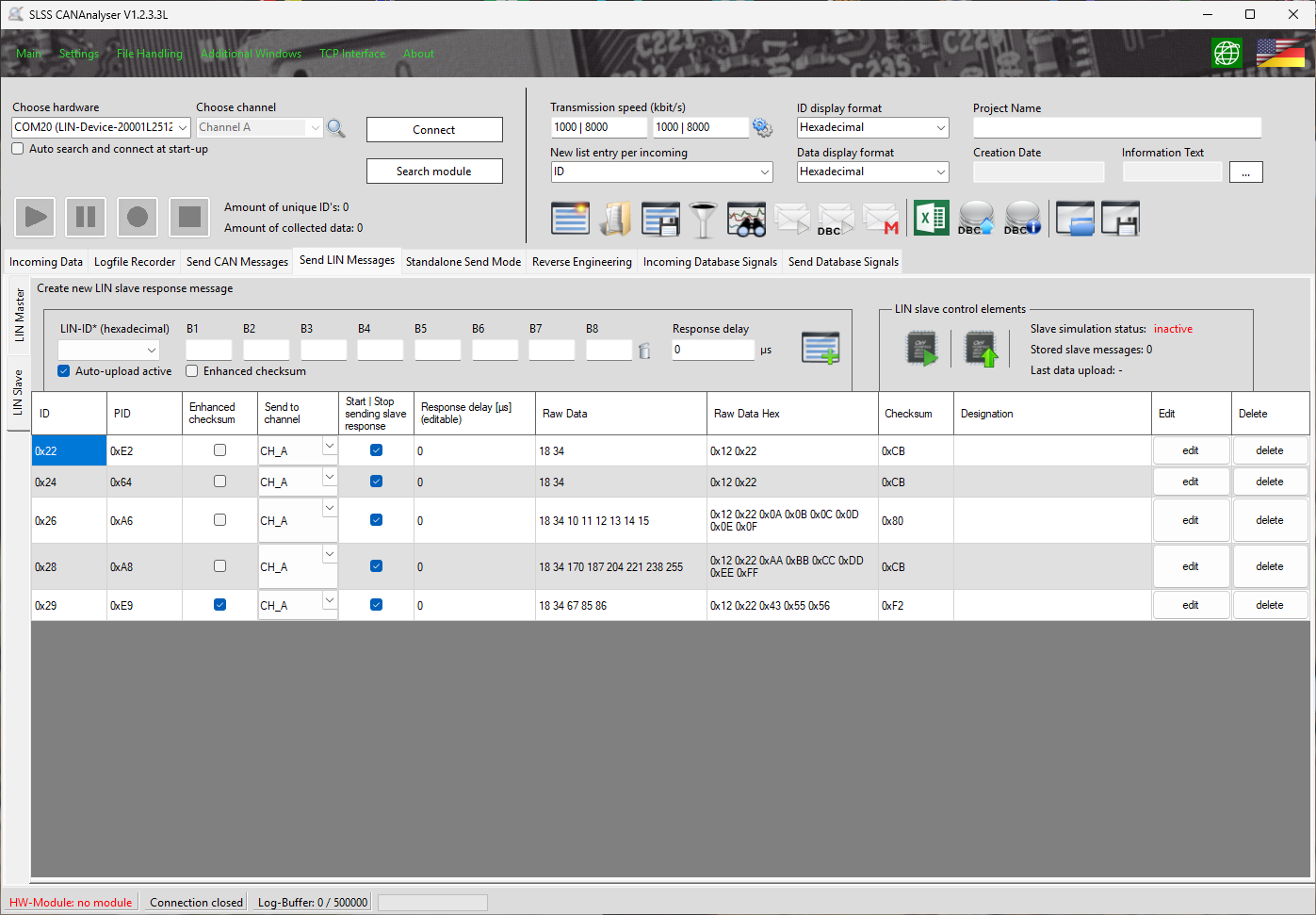Screen dimensions: 1316x915
Task: Click the Search module button
Action: pos(434,172)
